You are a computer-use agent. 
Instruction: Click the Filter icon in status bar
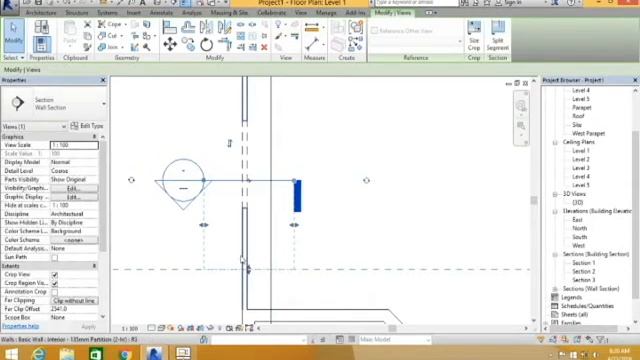[x=601, y=339]
